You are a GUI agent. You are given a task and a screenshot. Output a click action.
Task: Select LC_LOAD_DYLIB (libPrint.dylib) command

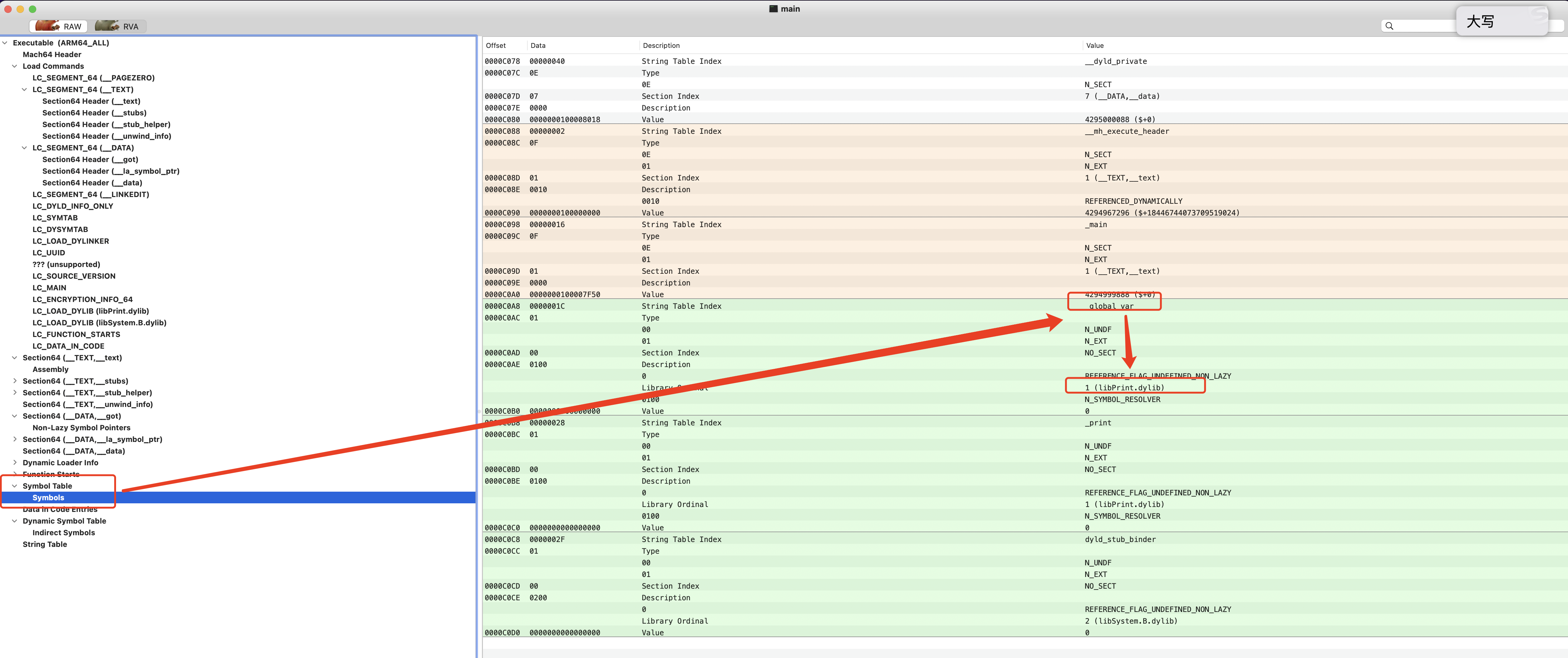pyautogui.click(x=90, y=311)
